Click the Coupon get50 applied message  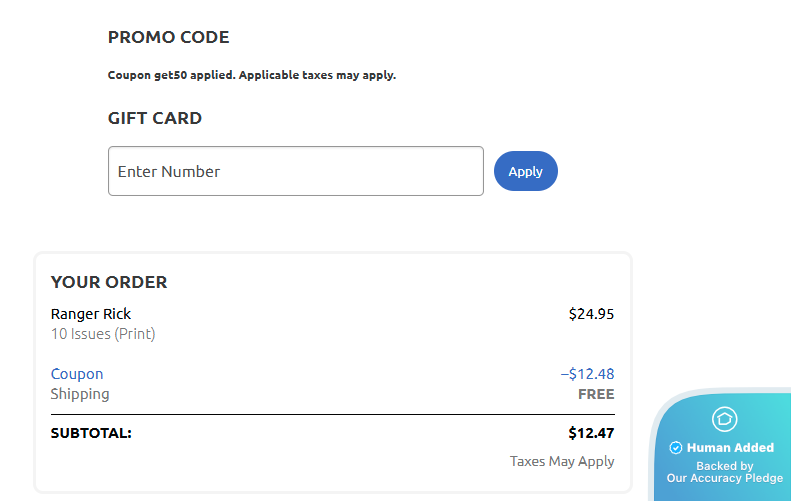(251, 75)
